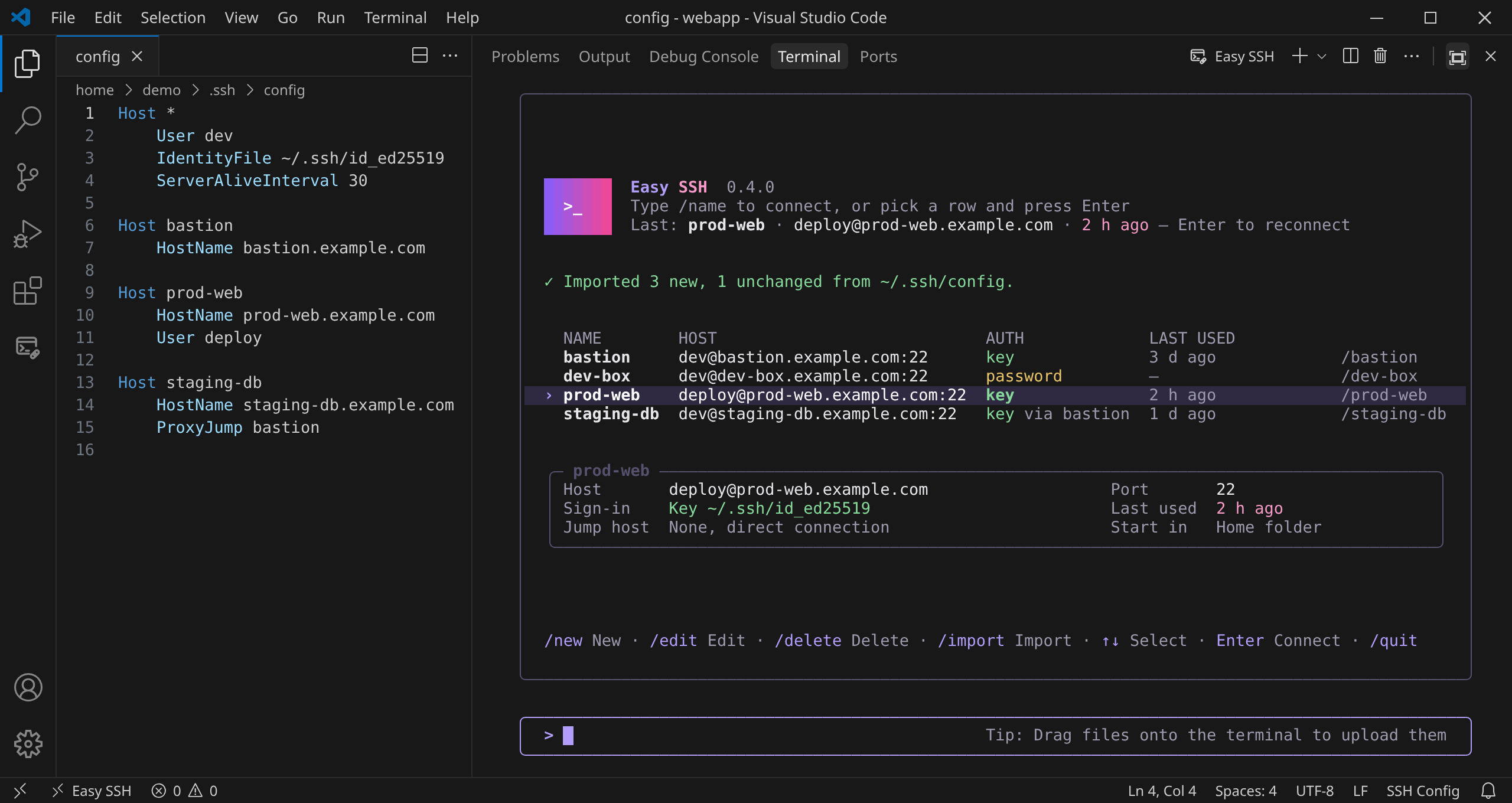Split the editor layout icon

420,56
